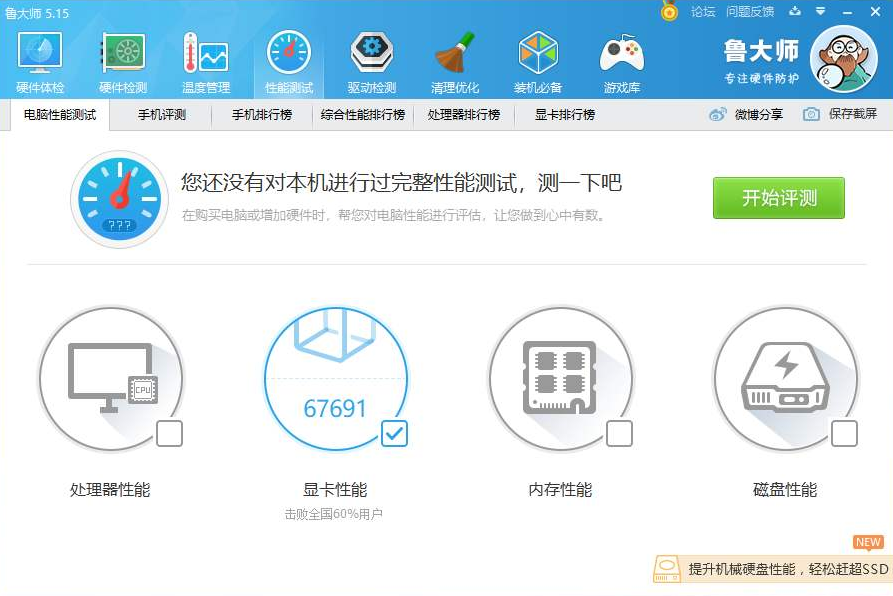Click the speedometer ??? score gauge
893x596 pixels.
(120, 199)
